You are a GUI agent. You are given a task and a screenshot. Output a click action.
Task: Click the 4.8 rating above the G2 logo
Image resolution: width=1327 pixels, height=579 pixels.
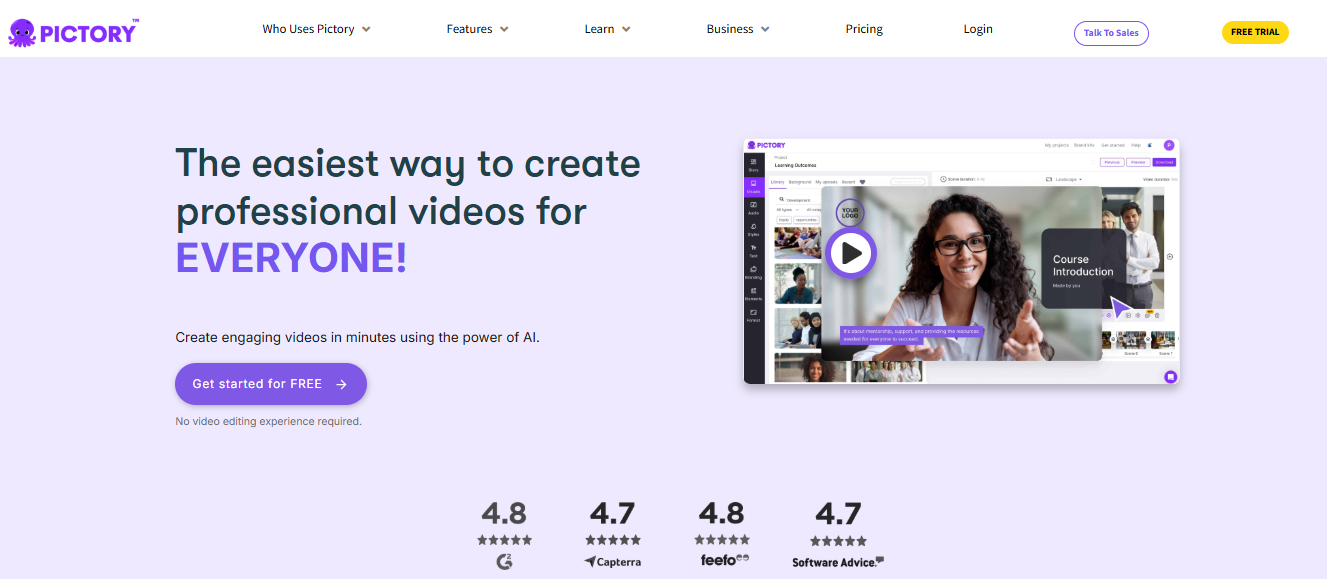click(504, 514)
